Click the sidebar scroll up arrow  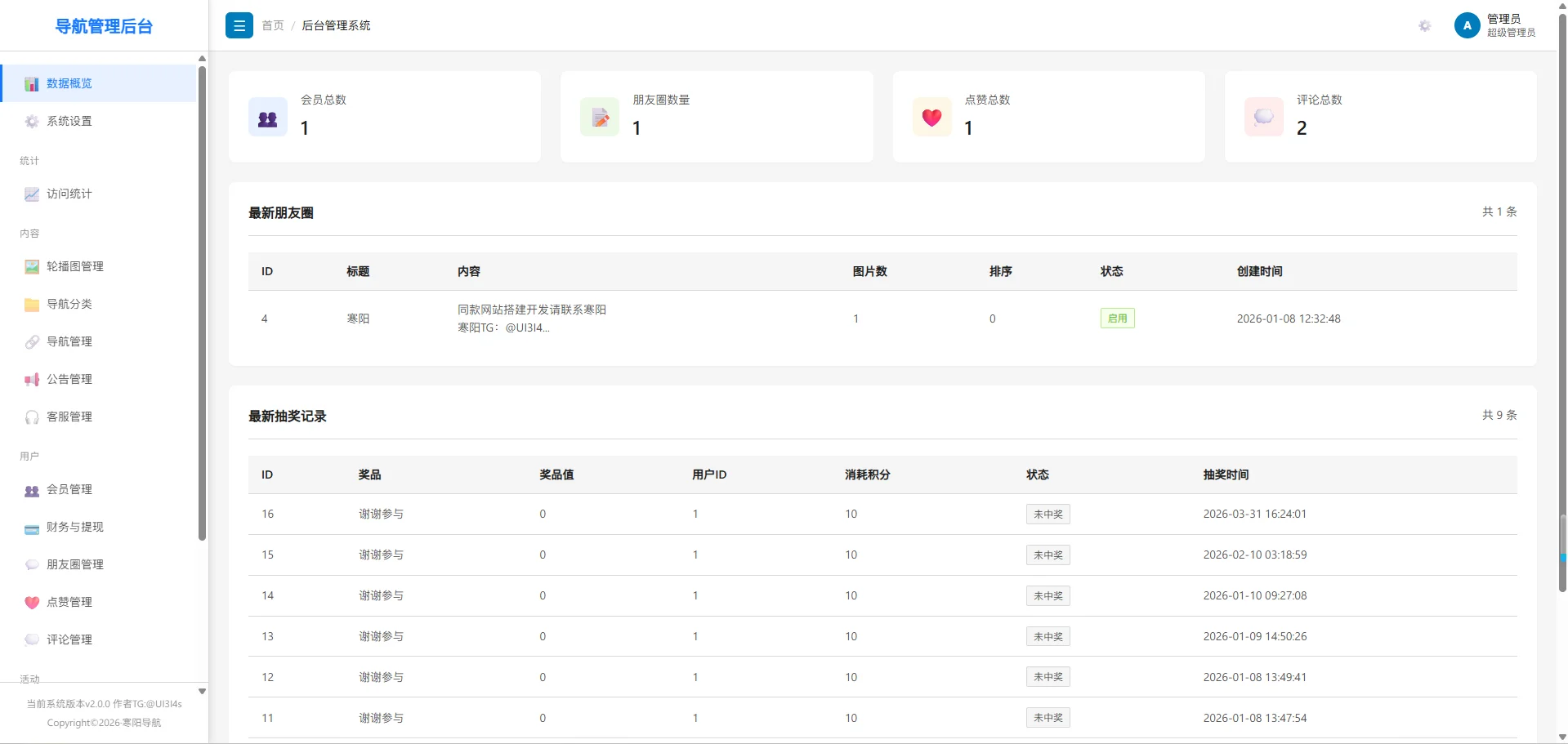(202, 59)
